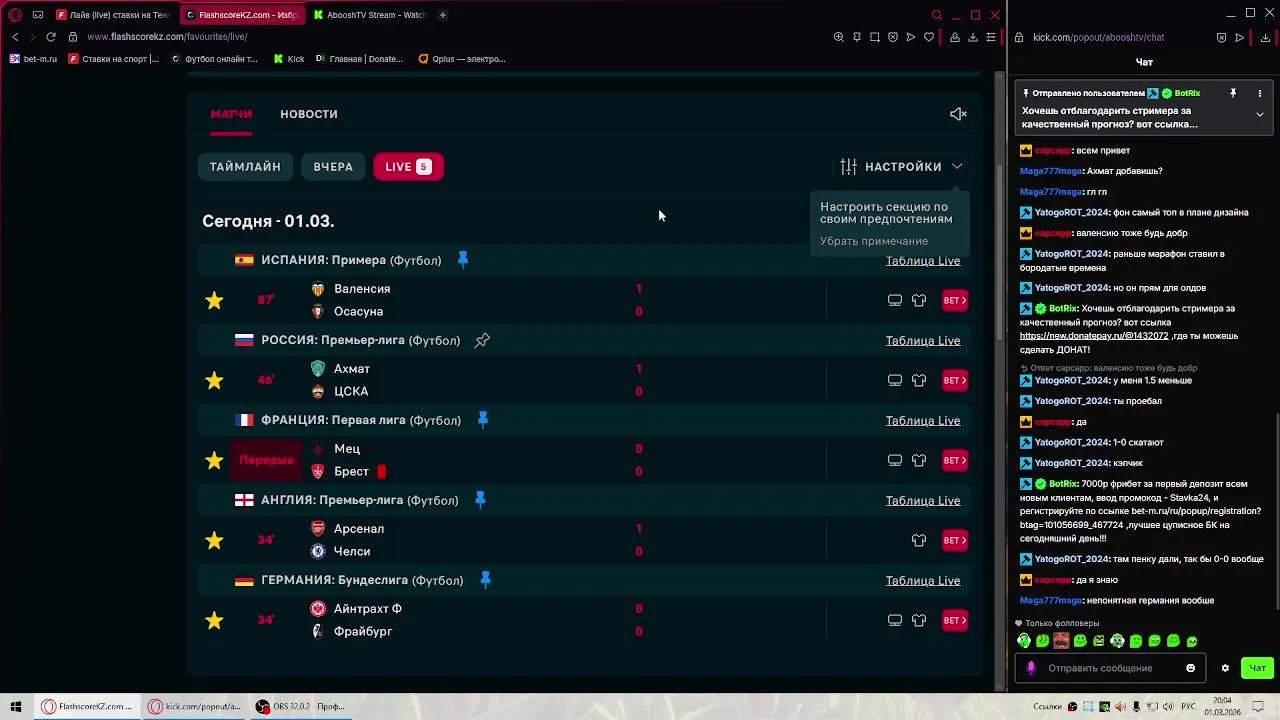Unstar the Валенсия – Осасуна match
1280x720 pixels.
pyautogui.click(x=214, y=300)
